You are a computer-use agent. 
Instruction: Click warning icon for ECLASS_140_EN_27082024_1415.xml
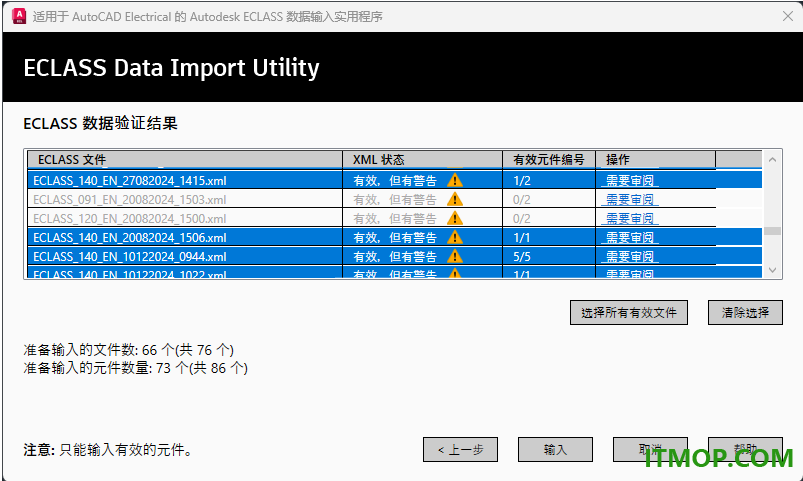pos(455,180)
